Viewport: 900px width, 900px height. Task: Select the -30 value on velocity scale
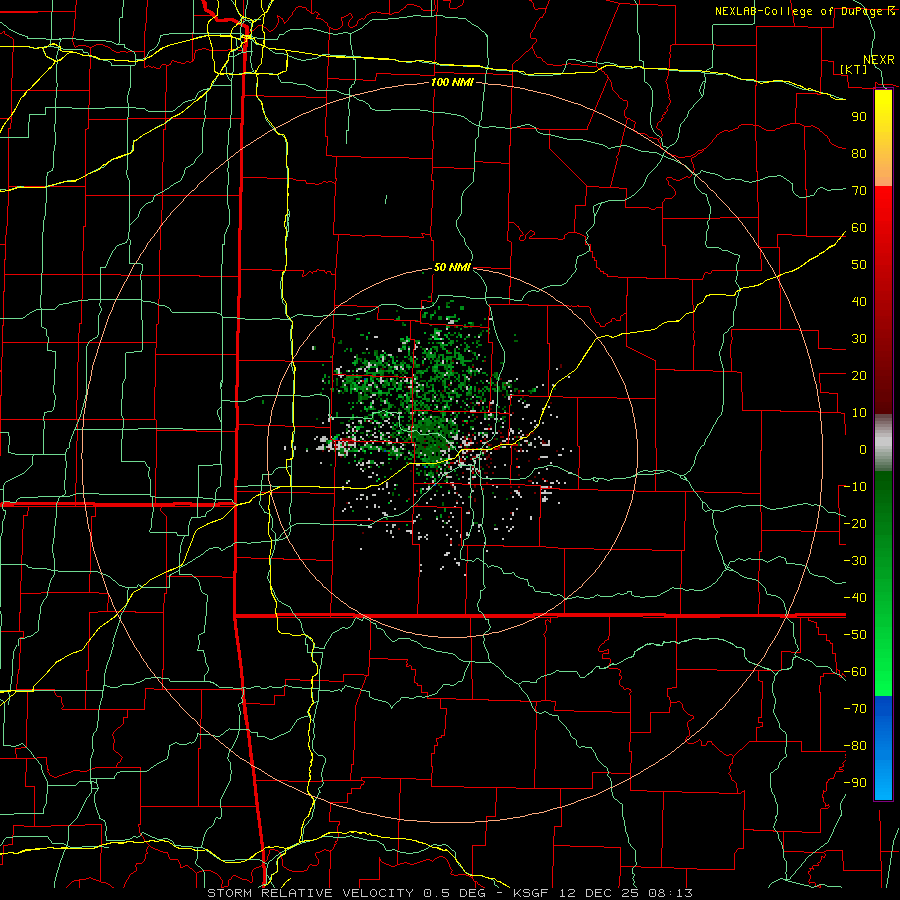click(x=855, y=561)
